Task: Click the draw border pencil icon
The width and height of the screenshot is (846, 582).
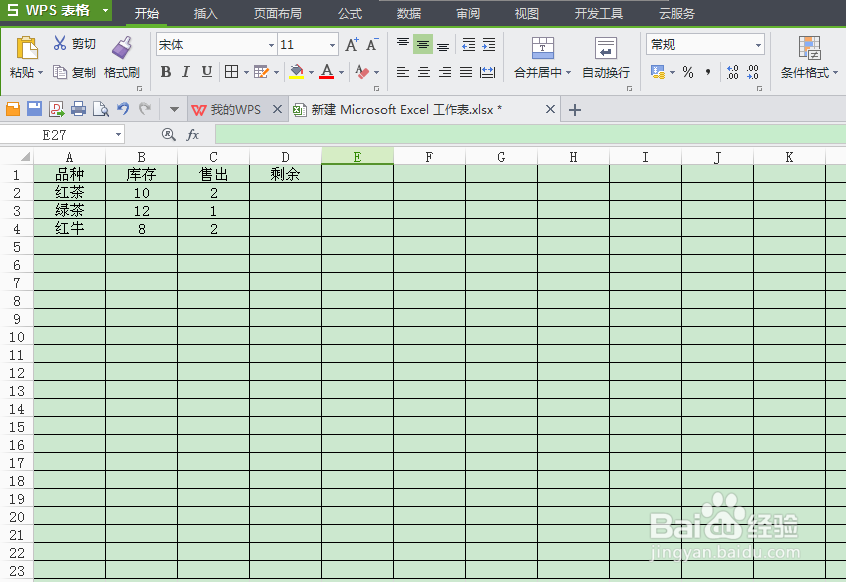Action: pos(261,72)
